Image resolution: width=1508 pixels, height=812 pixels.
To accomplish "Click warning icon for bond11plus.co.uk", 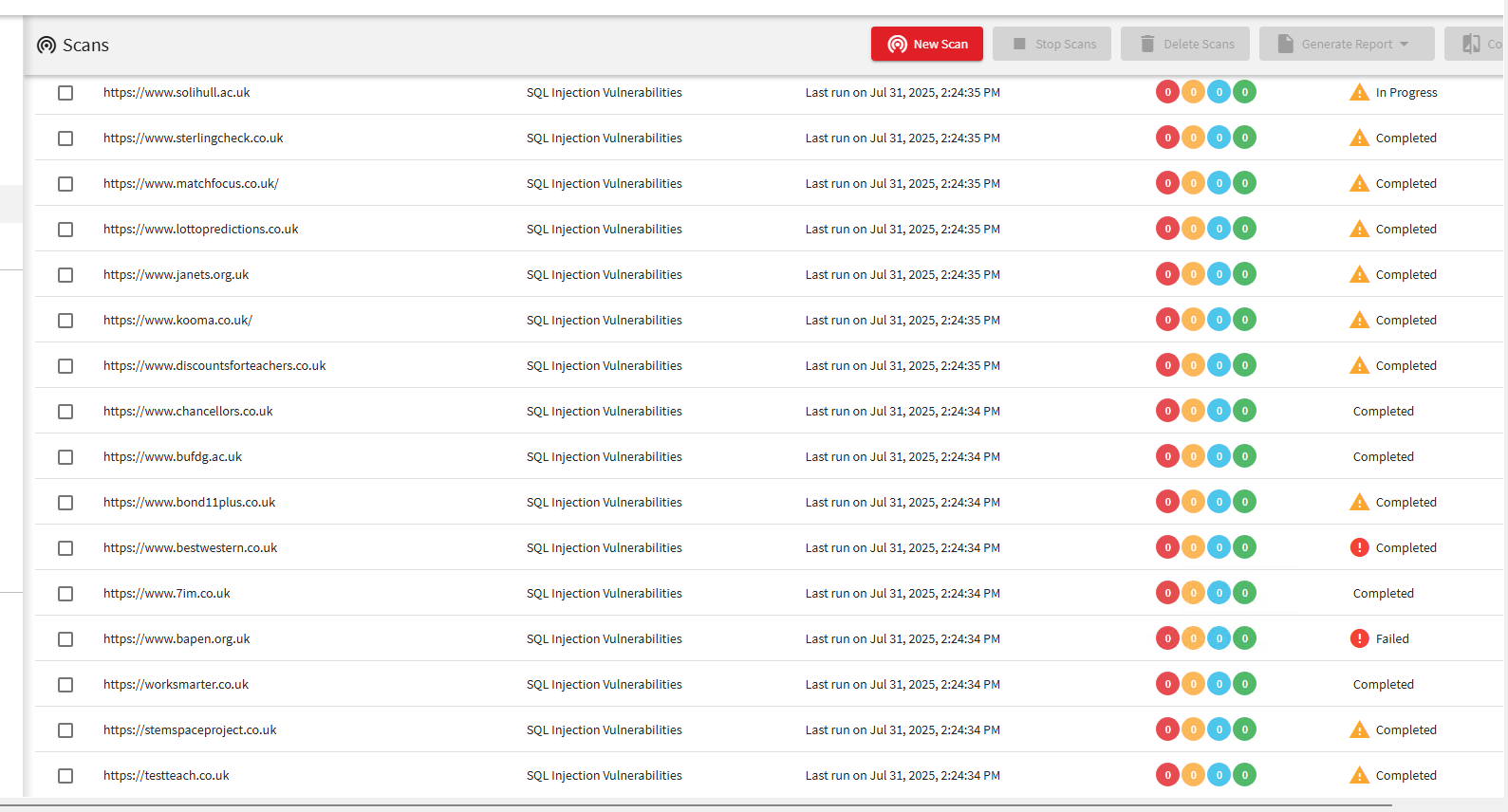I will [1359, 502].
